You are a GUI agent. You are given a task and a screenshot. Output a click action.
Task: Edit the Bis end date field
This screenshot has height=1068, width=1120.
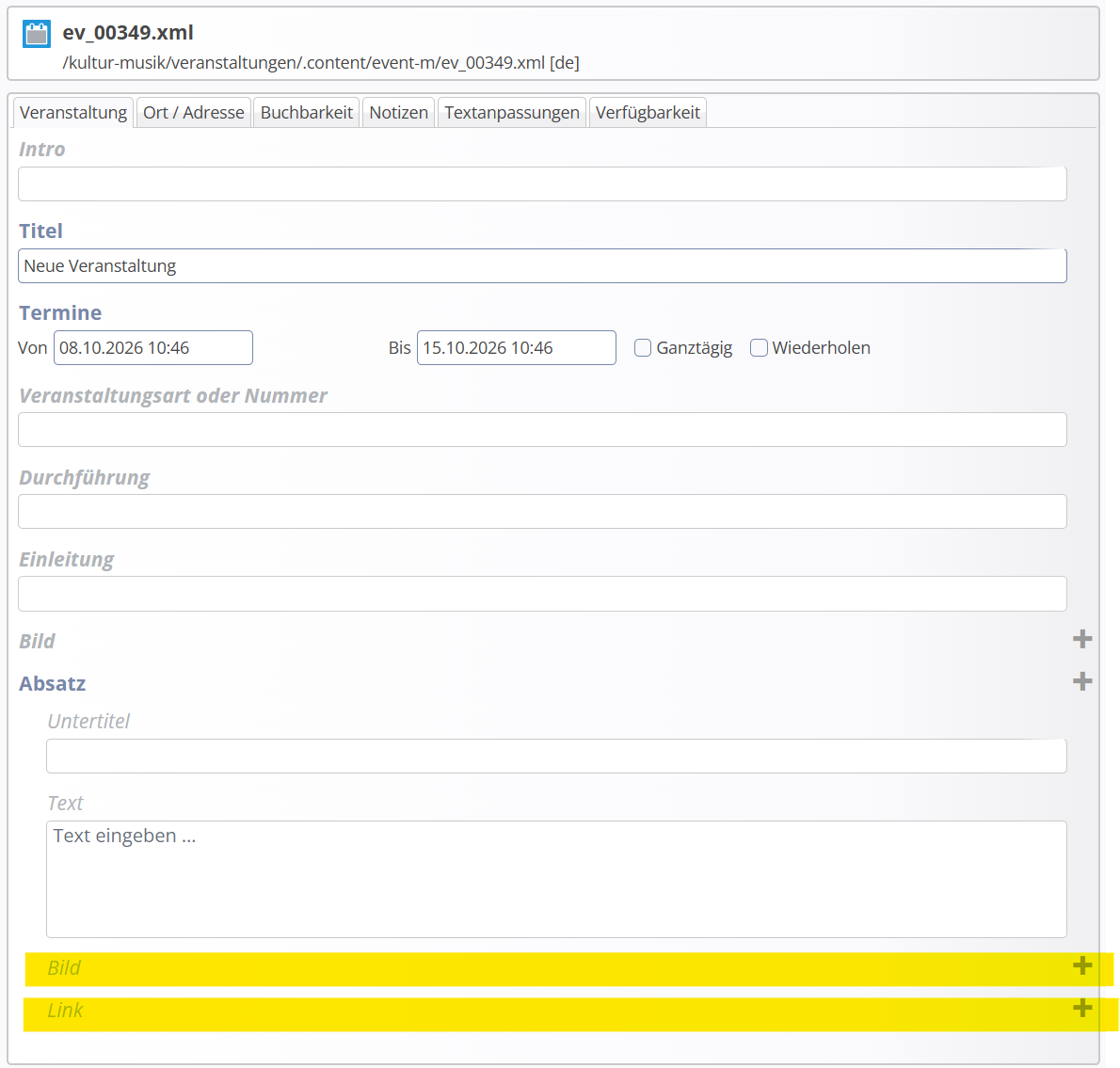tap(517, 347)
